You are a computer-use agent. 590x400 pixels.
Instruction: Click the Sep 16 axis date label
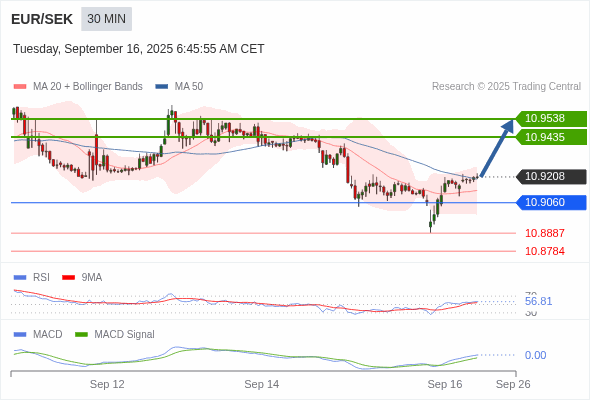[x=445, y=384]
